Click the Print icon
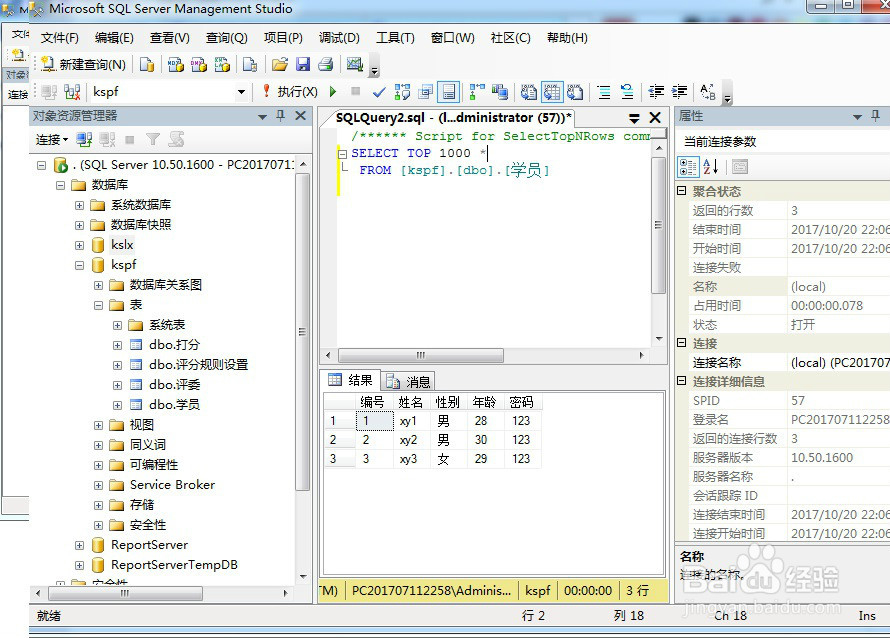890x638 pixels. 326,64
